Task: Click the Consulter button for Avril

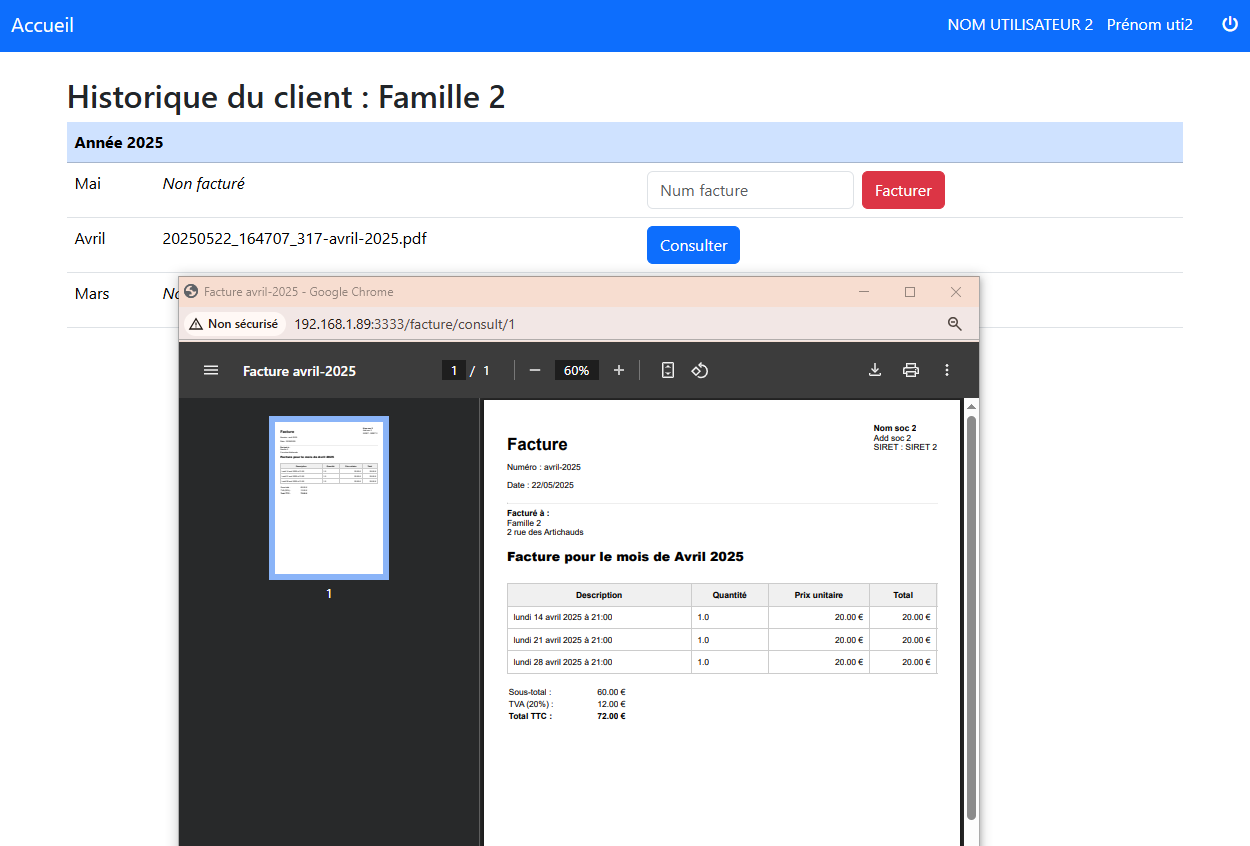Action: [x=693, y=245]
